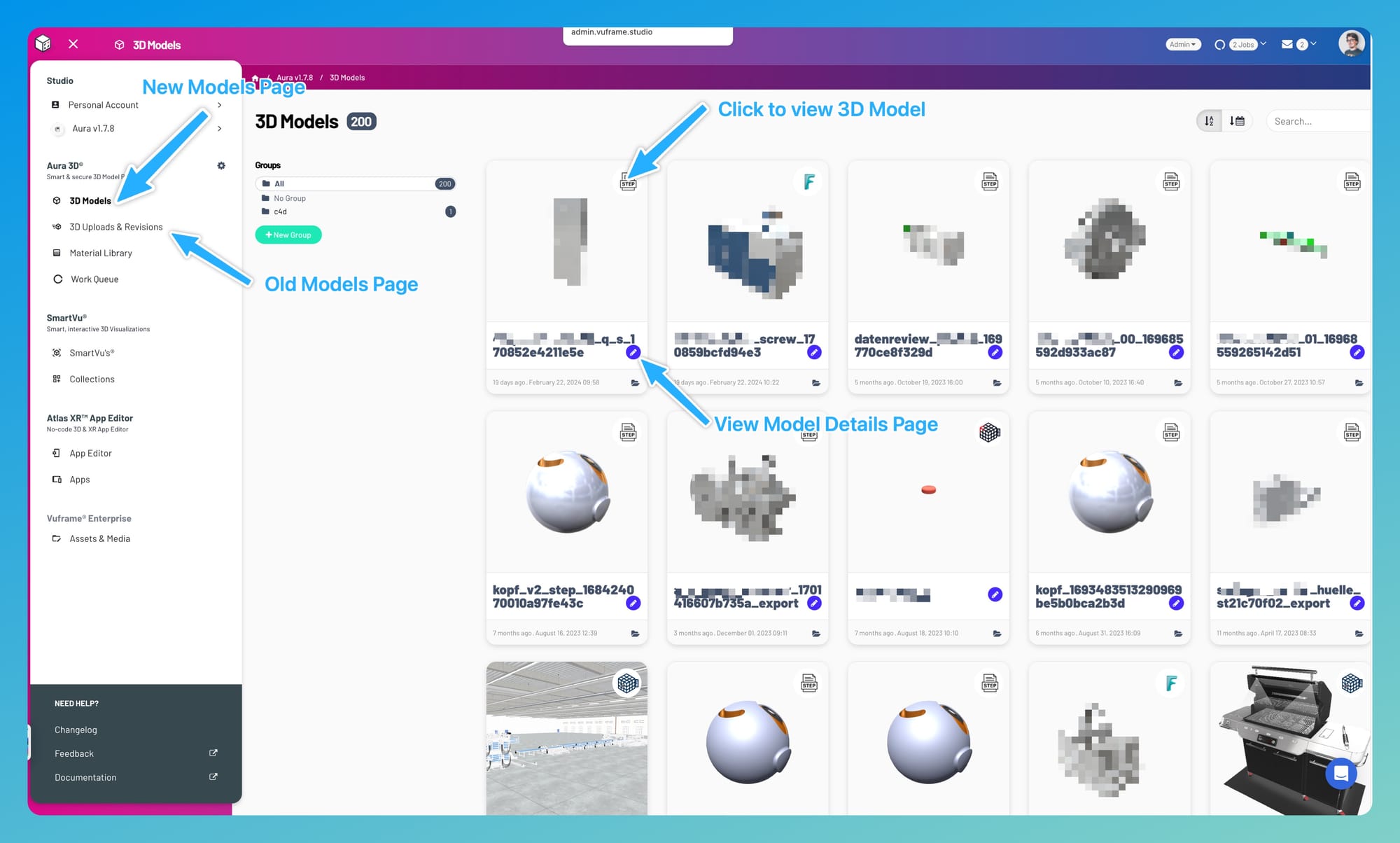
Task: Edit the huelle st21c70f02_export model
Action: point(1357,603)
